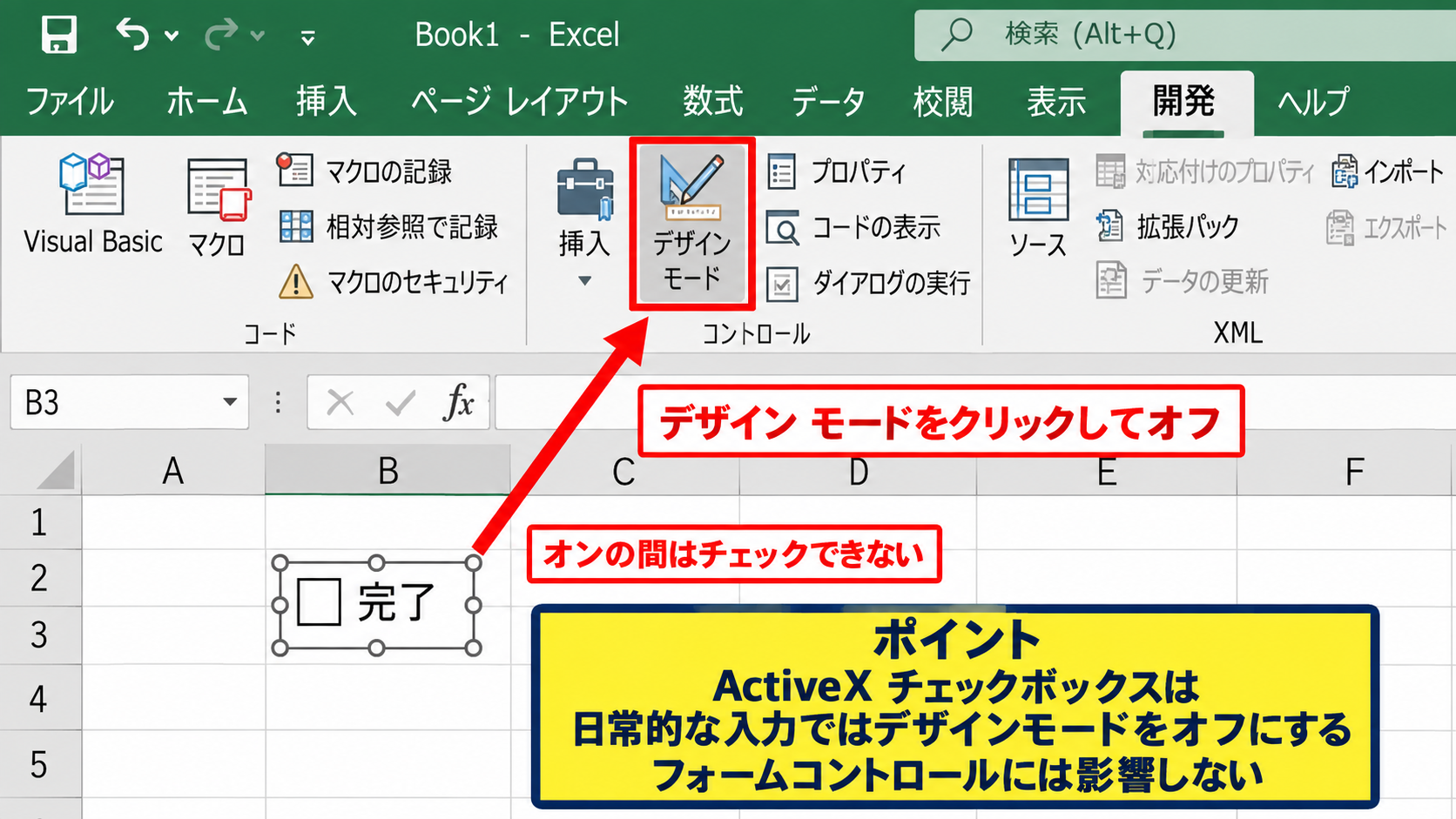Click the fx insert function button
1456x819 pixels.
point(458,402)
